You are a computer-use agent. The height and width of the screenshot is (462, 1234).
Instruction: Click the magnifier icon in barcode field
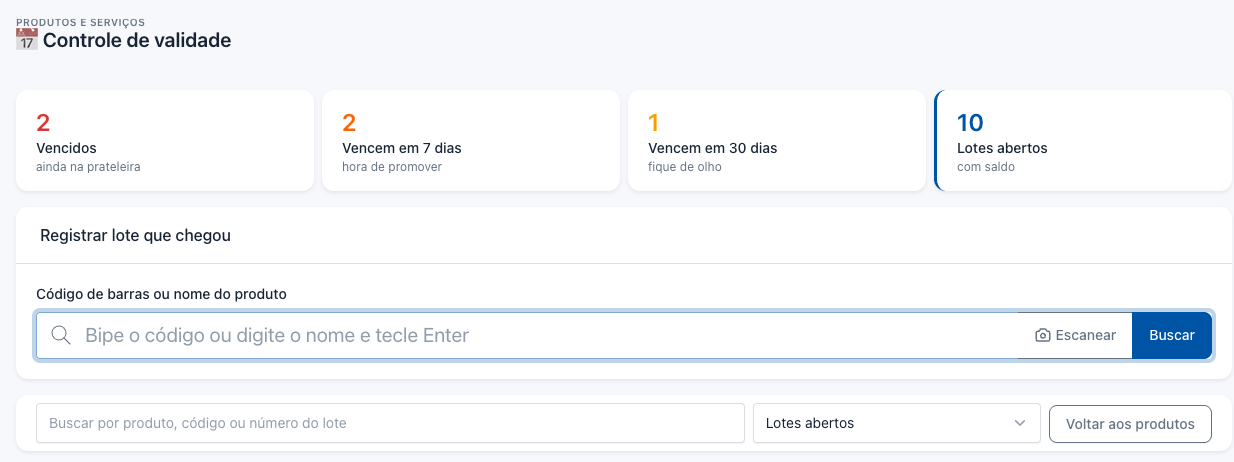(x=61, y=335)
